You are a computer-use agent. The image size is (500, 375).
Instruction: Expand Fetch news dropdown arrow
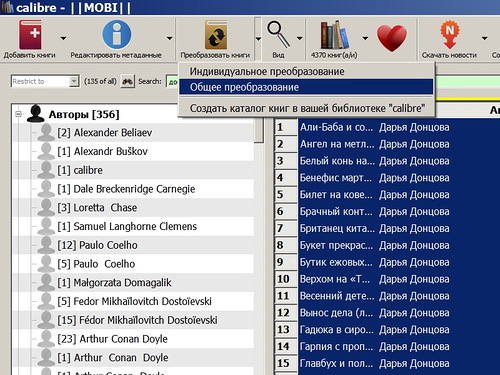tap(485, 38)
